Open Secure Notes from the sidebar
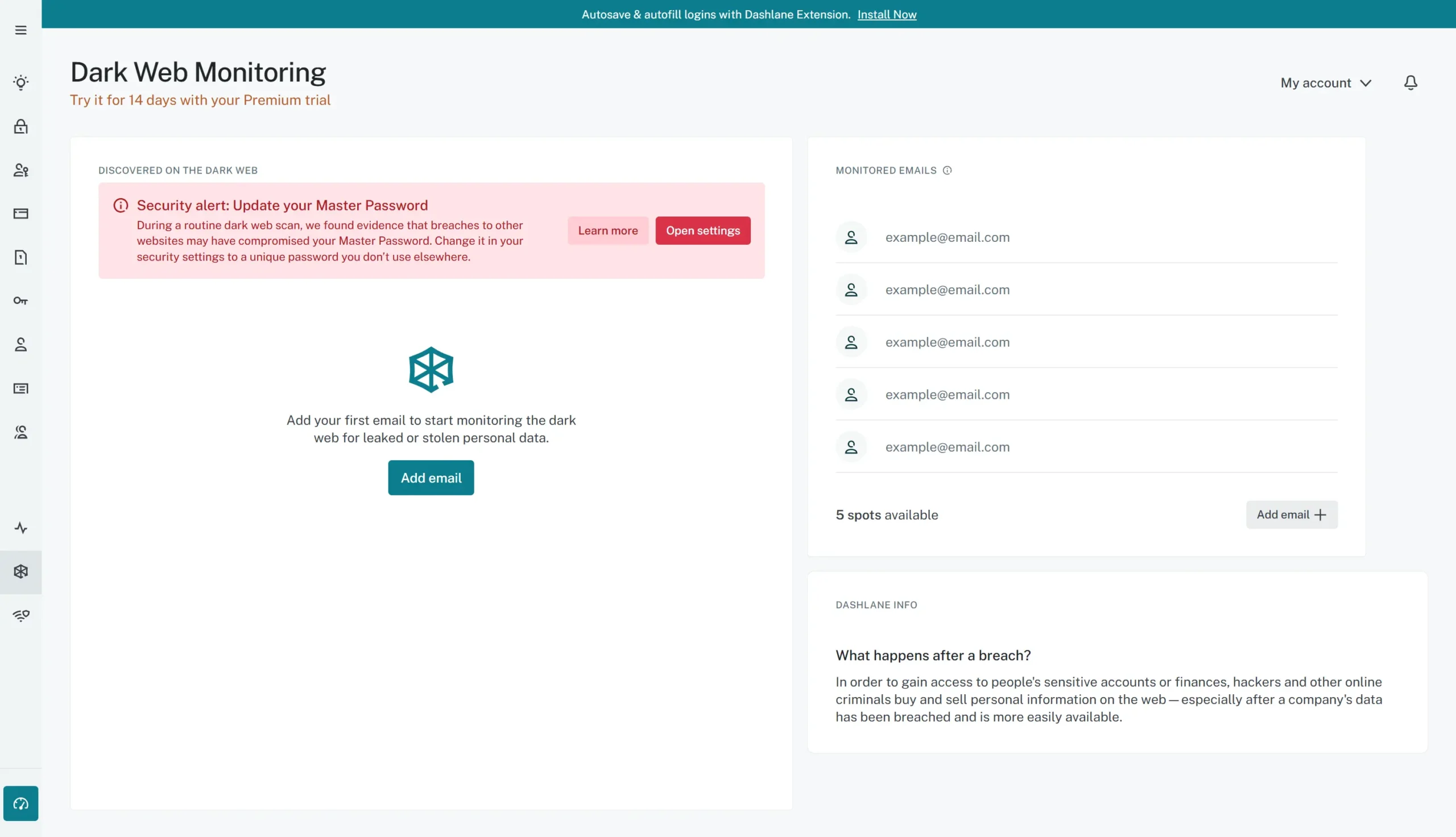This screenshot has height=837, width=1456. click(20, 258)
